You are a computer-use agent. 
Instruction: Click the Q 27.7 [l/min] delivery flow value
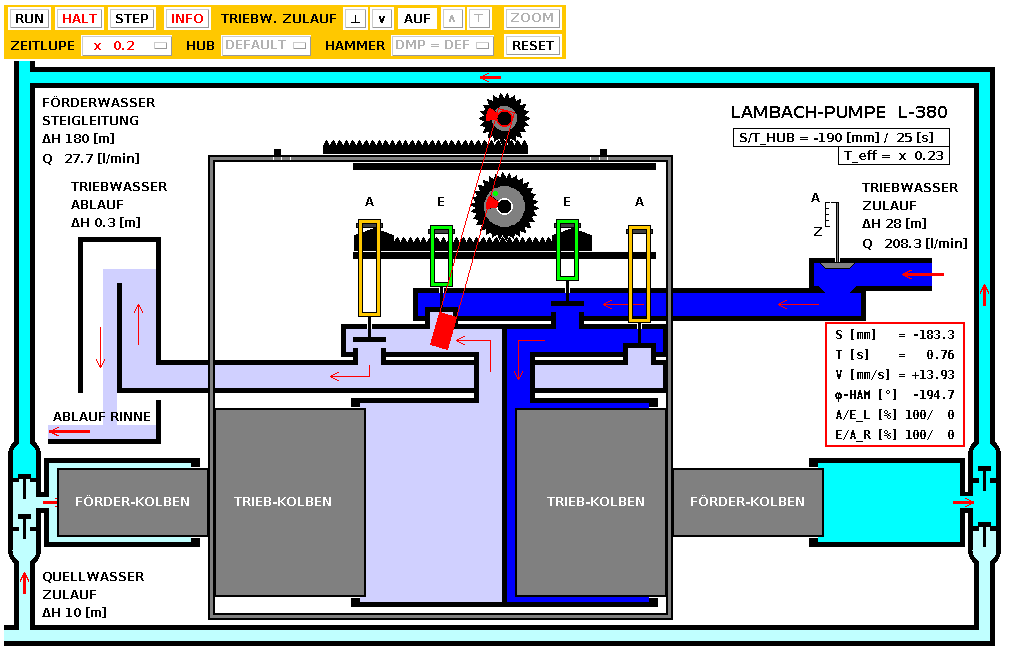point(91,158)
